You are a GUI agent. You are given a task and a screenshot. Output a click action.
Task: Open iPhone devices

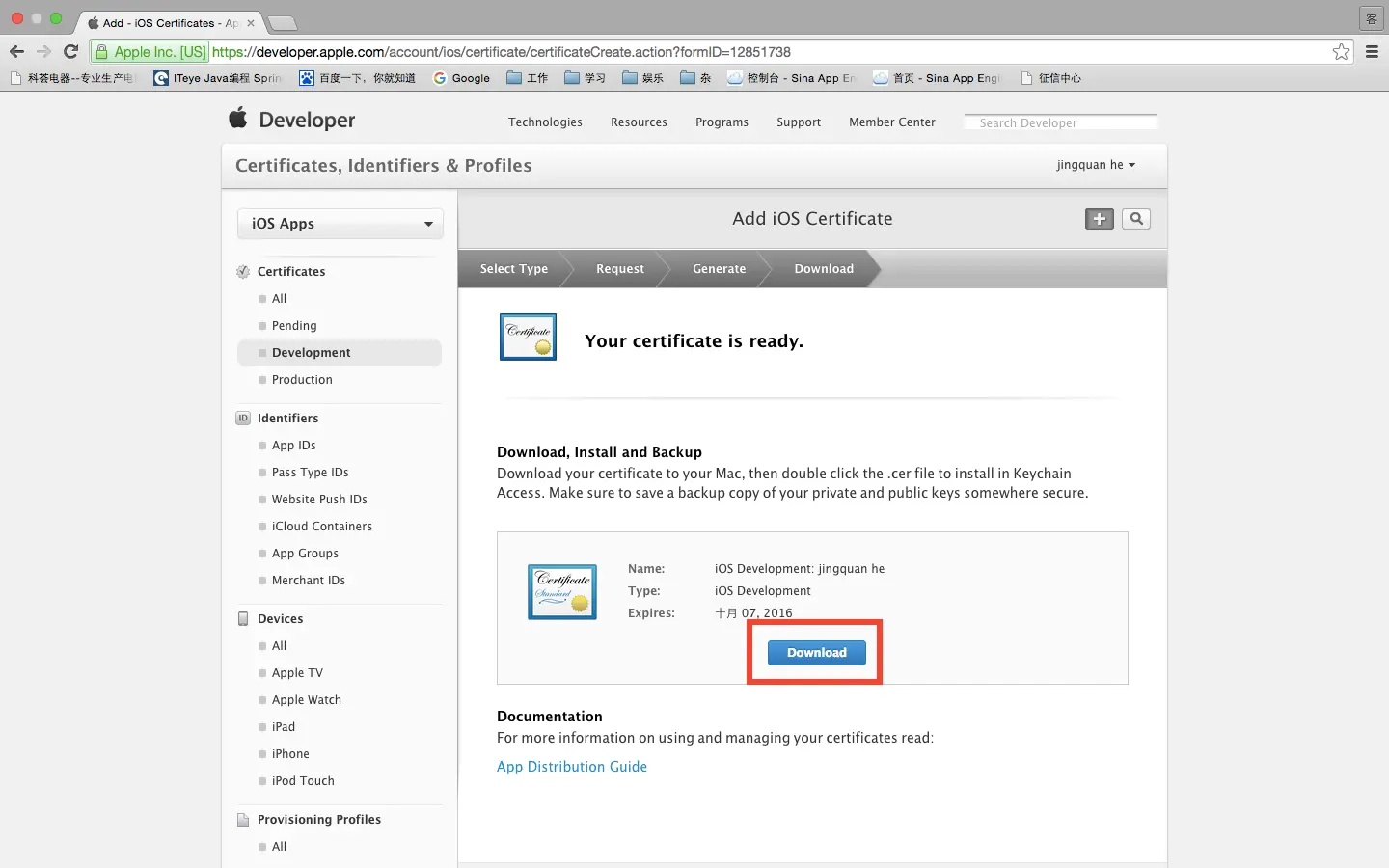[x=290, y=754]
